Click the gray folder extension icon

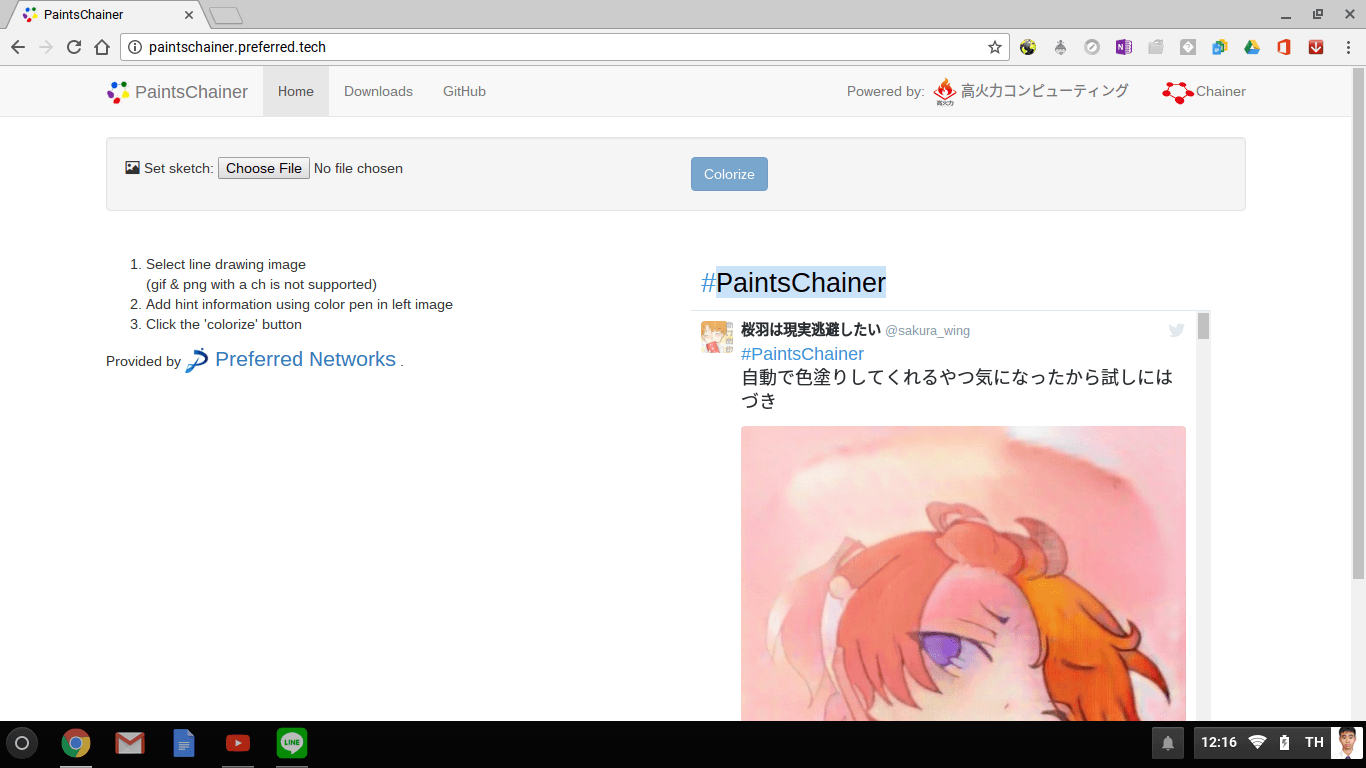1156,47
